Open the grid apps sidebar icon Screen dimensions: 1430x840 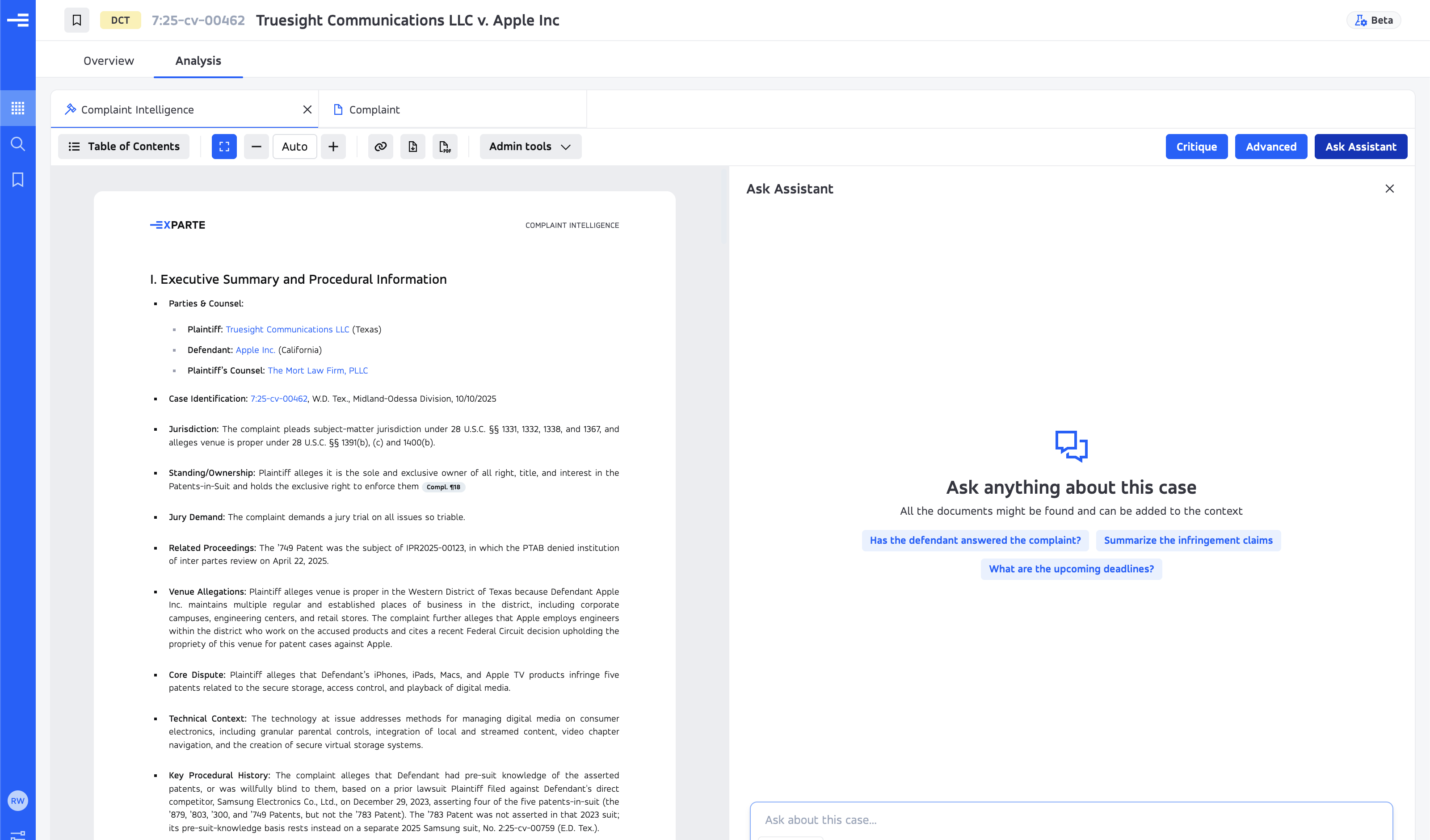click(17, 108)
